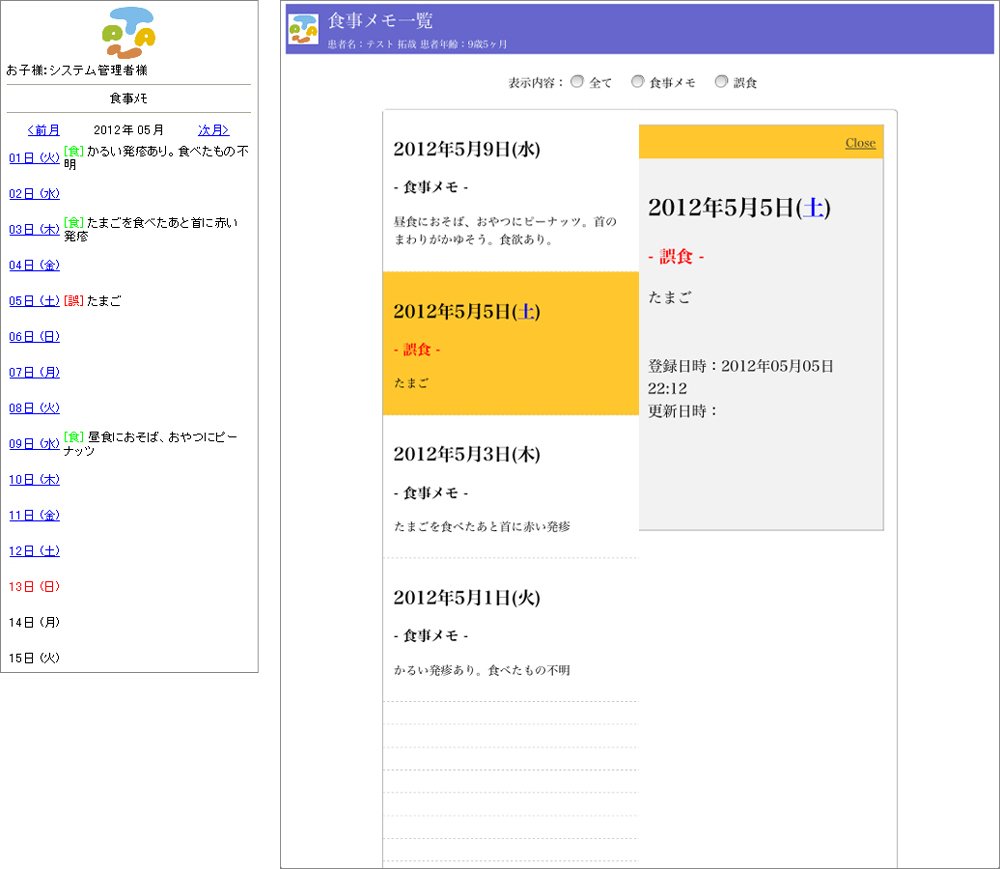1000x869 pixels.
Task: Click the 2012年 05月 month label
Action: tap(128, 130)
